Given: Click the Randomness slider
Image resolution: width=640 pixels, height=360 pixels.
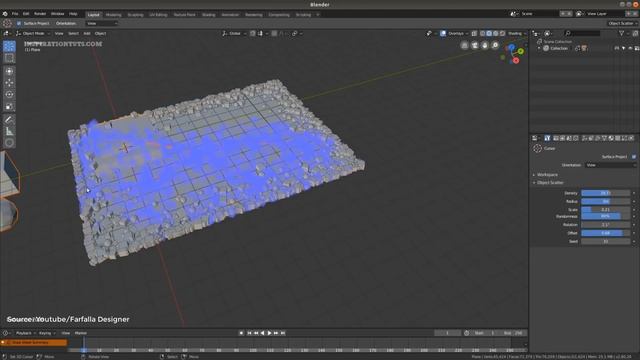Looking at the screenshot, I should pyautogui.click(x=606, y=216).
